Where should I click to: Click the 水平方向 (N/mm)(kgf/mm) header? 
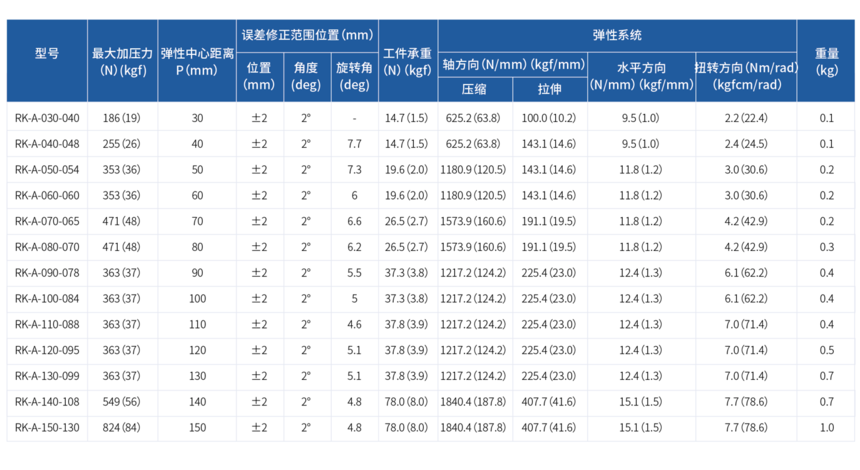pyautogui.click(x=641, y=76)
